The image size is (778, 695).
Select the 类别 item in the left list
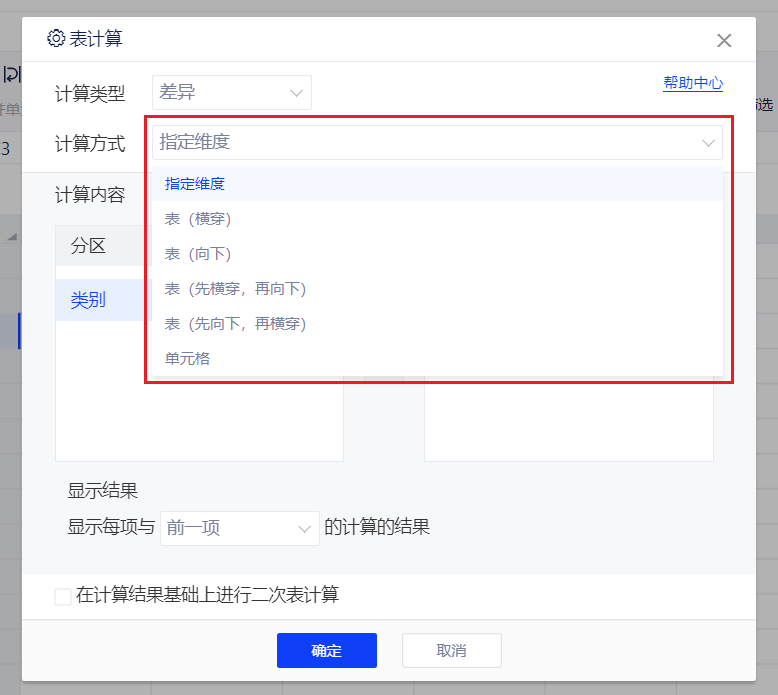[x=88, y=300]
